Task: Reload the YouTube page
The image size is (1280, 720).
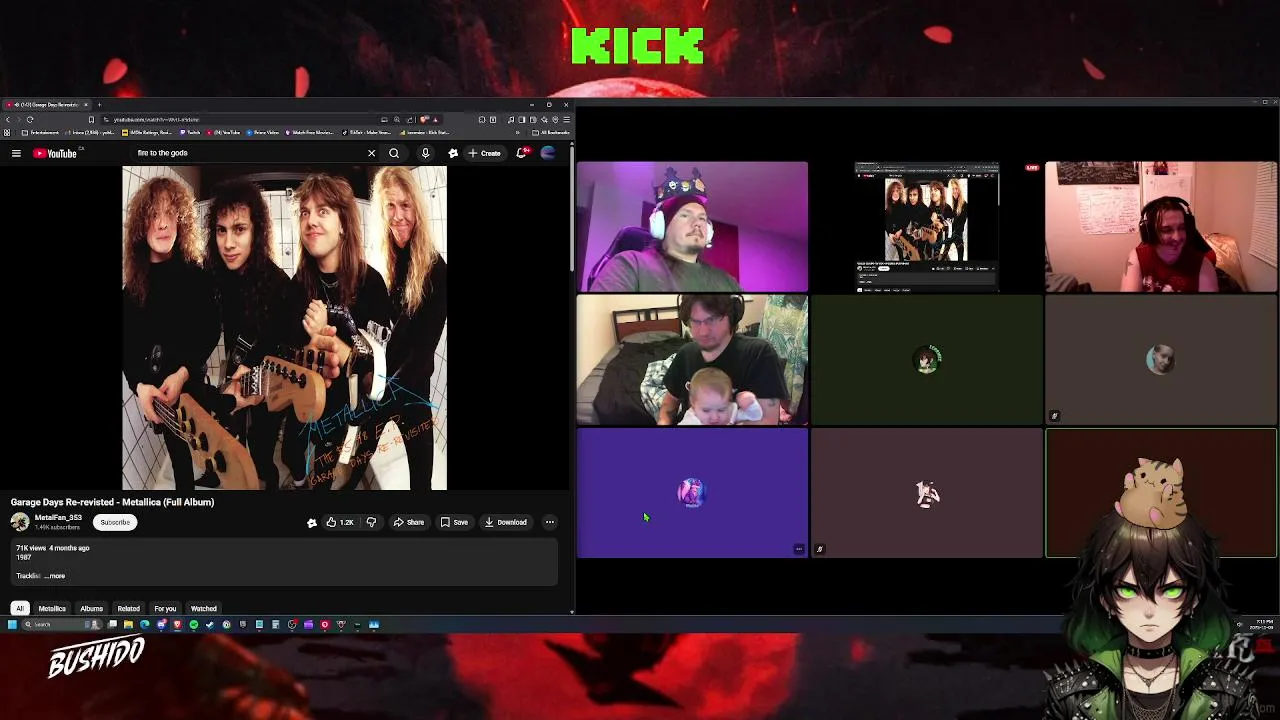Action: (x=30, y=119)
